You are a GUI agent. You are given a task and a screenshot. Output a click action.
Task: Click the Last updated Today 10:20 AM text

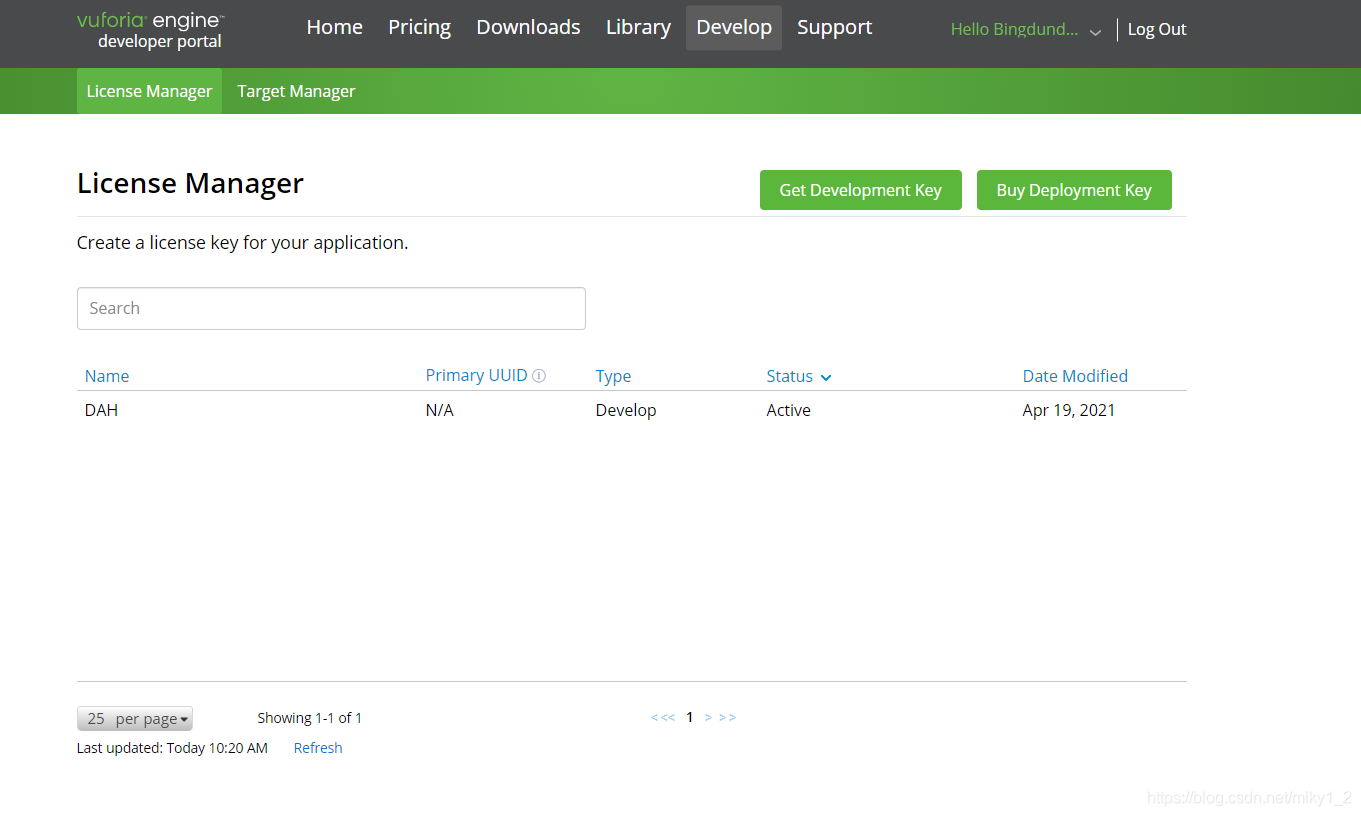pyautogui.click(x=172, y=748)
